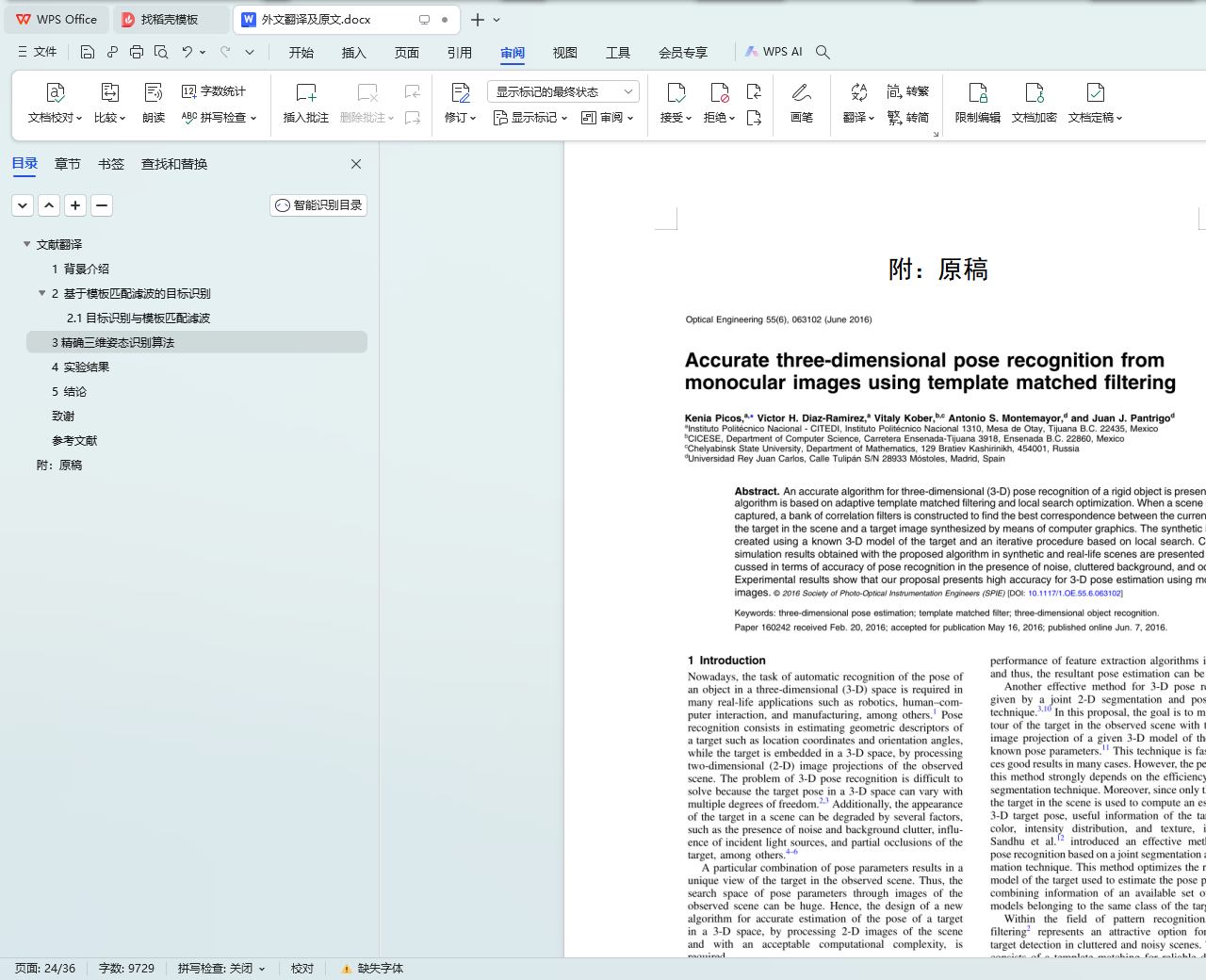Switch to the 工具 ribbon tab
The image size is (1206, 980).
[618, 53]
